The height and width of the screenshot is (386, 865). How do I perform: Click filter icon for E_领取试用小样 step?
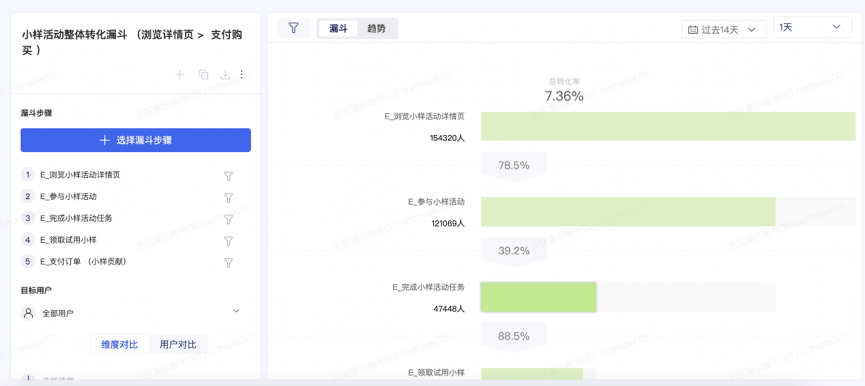[x=228, y=241]
